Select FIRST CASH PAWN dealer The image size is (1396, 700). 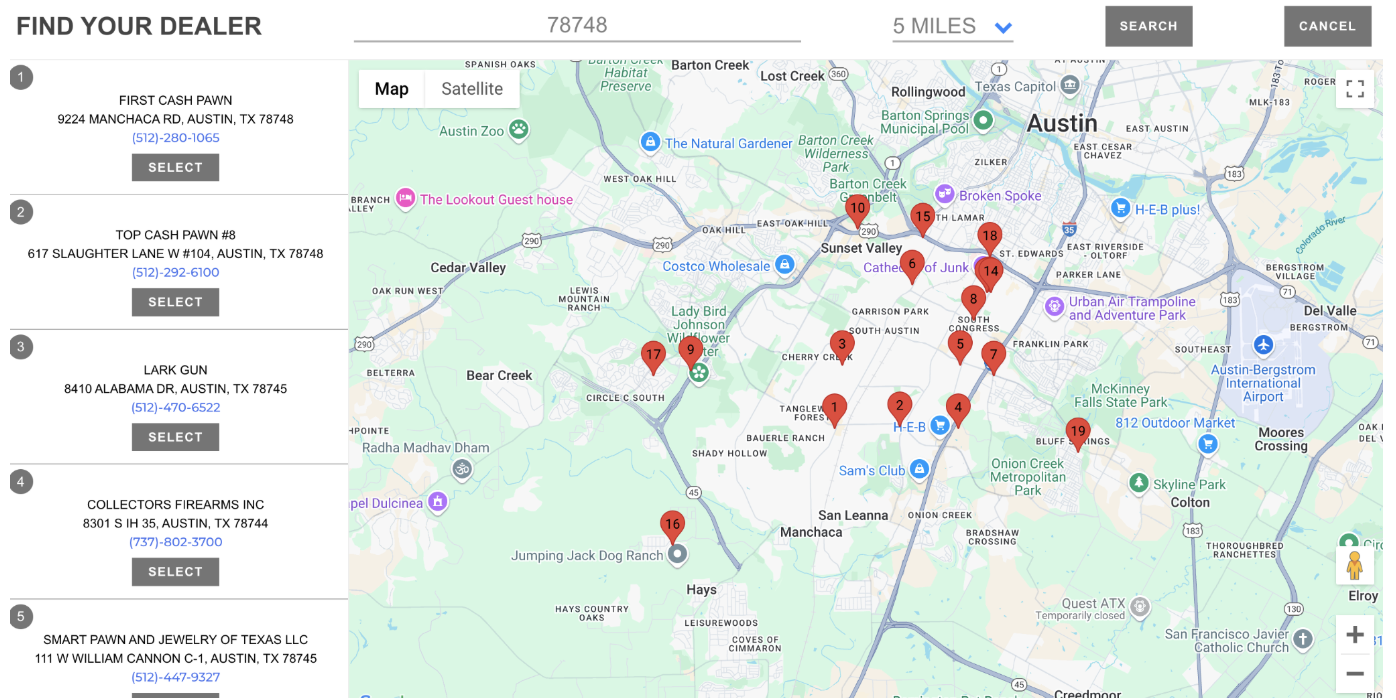[x=175, y=167]
